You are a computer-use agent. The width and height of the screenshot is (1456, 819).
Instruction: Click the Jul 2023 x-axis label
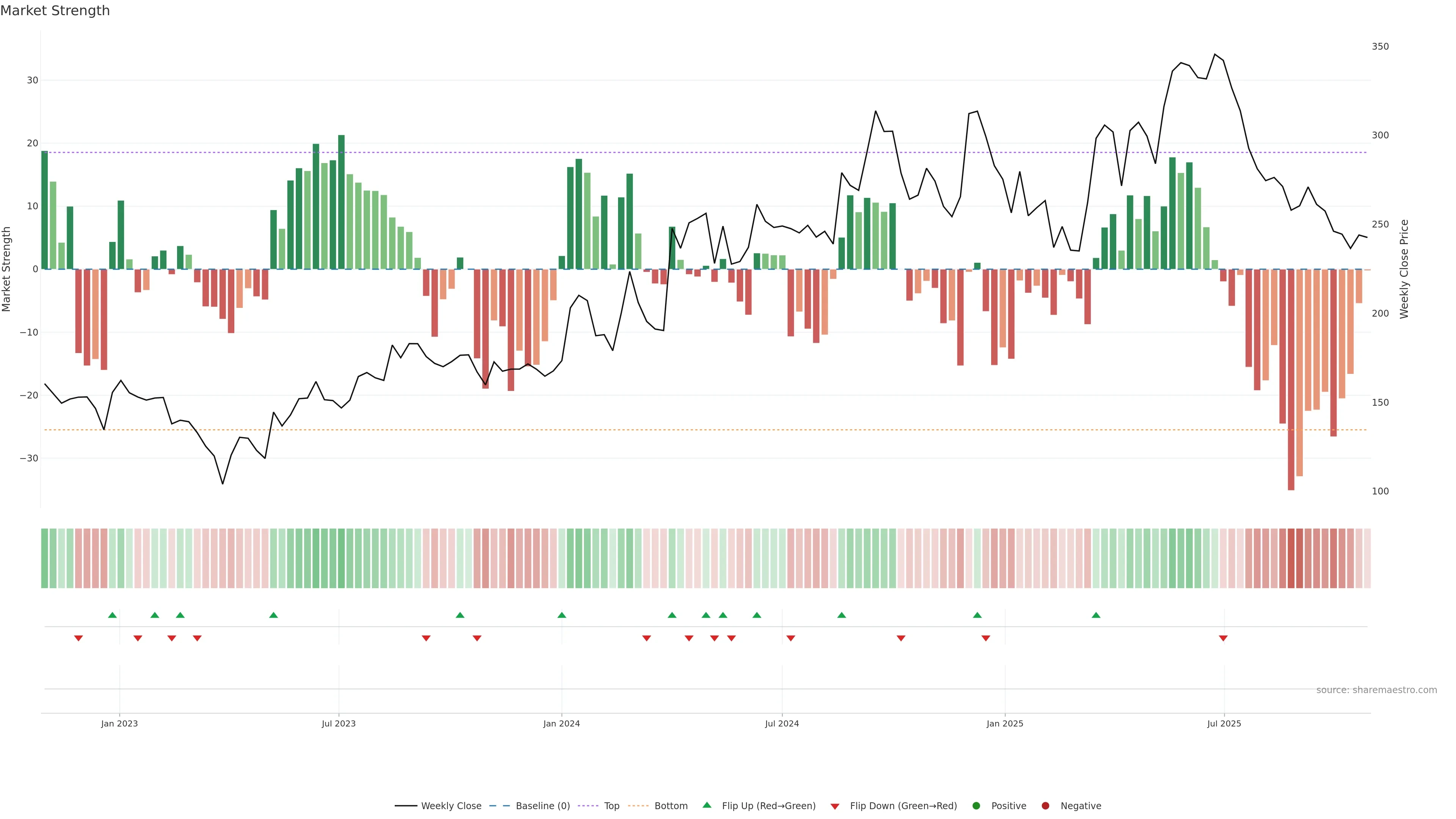pyautogui.click(x=339, y=723)
